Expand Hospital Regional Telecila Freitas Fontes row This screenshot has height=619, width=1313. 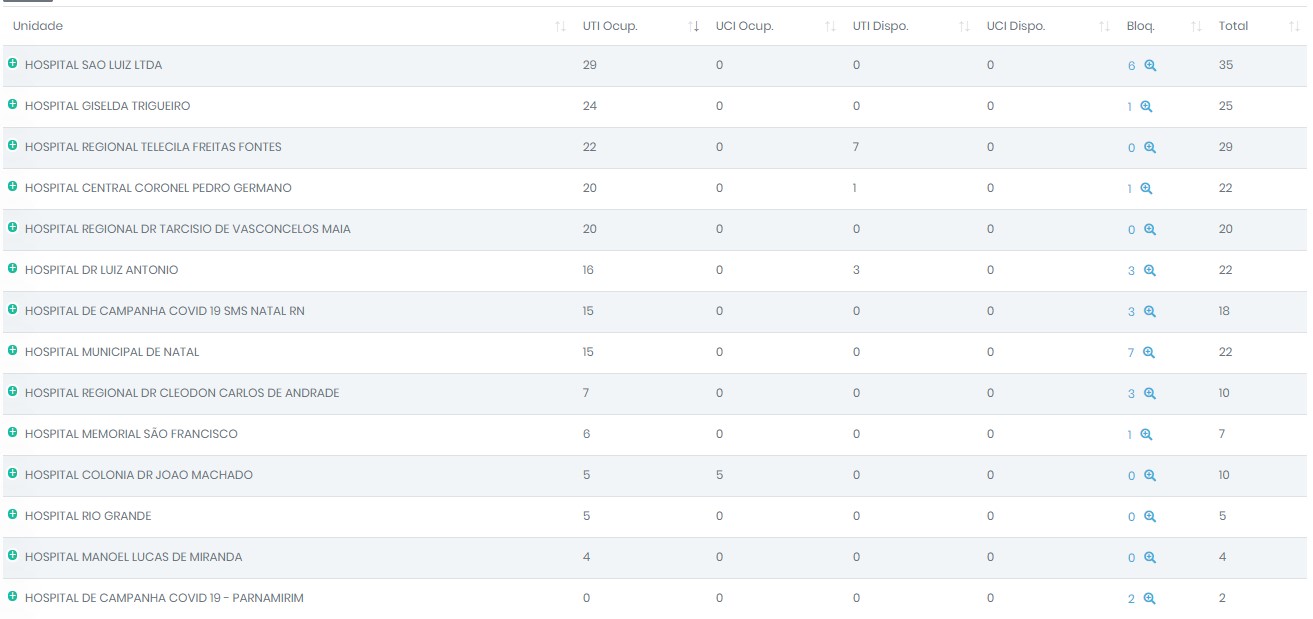point(13,146)
